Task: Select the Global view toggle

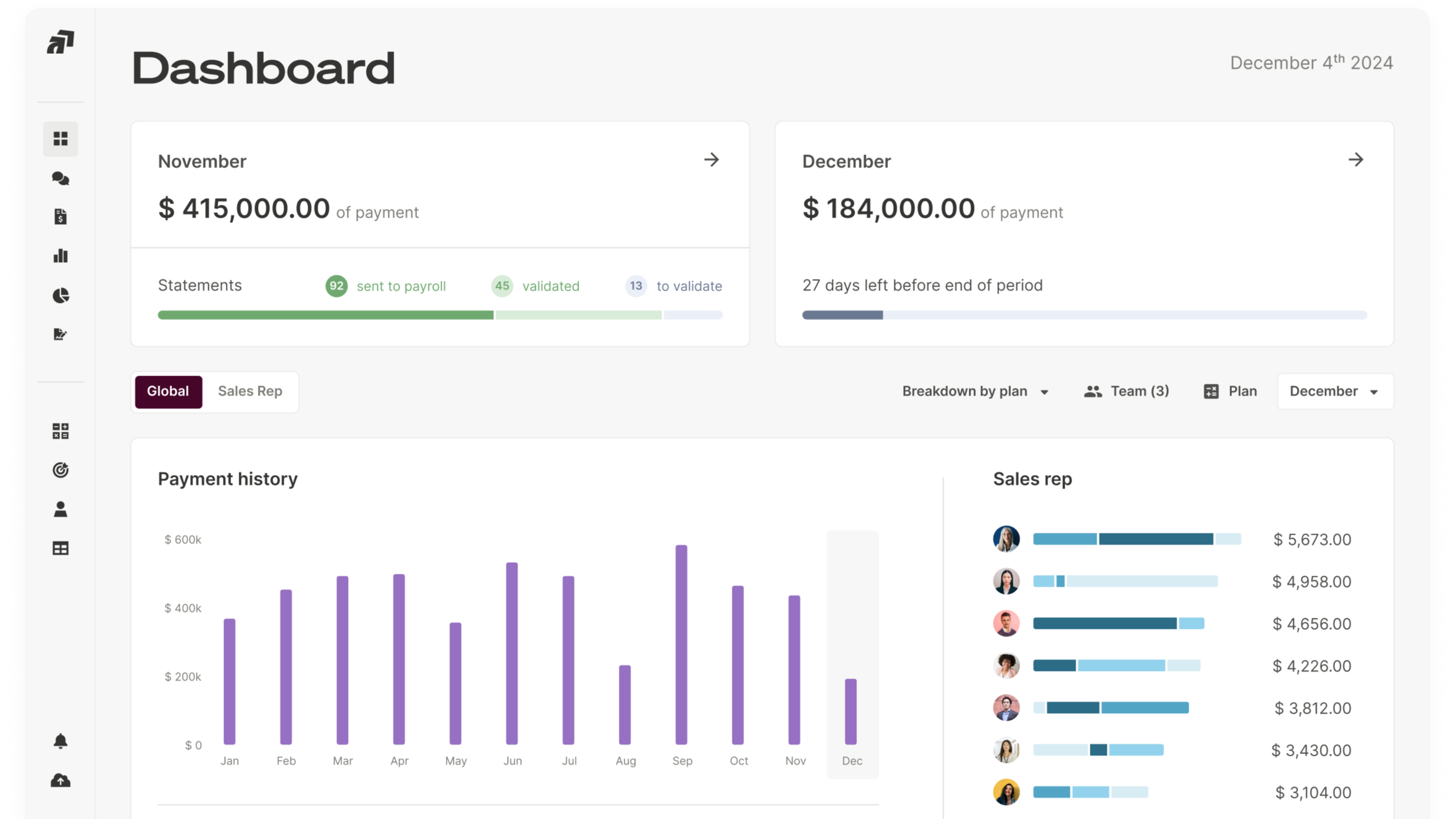Action: pos(168,391)
